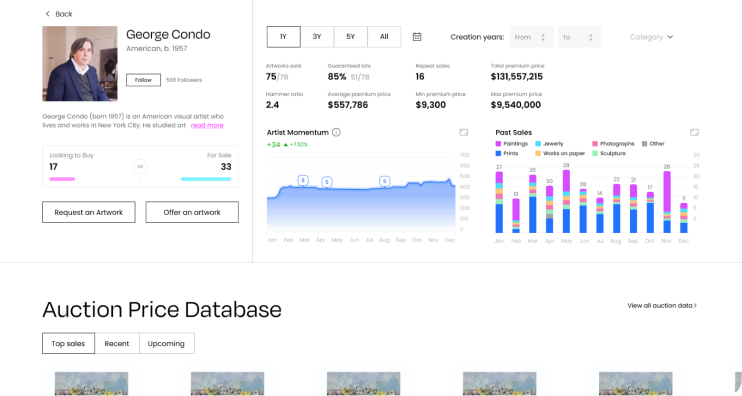The height and width of the screenshot is (396, 742).
Task: Switch to Top sales tab
Action: click(x=68, y=343)
